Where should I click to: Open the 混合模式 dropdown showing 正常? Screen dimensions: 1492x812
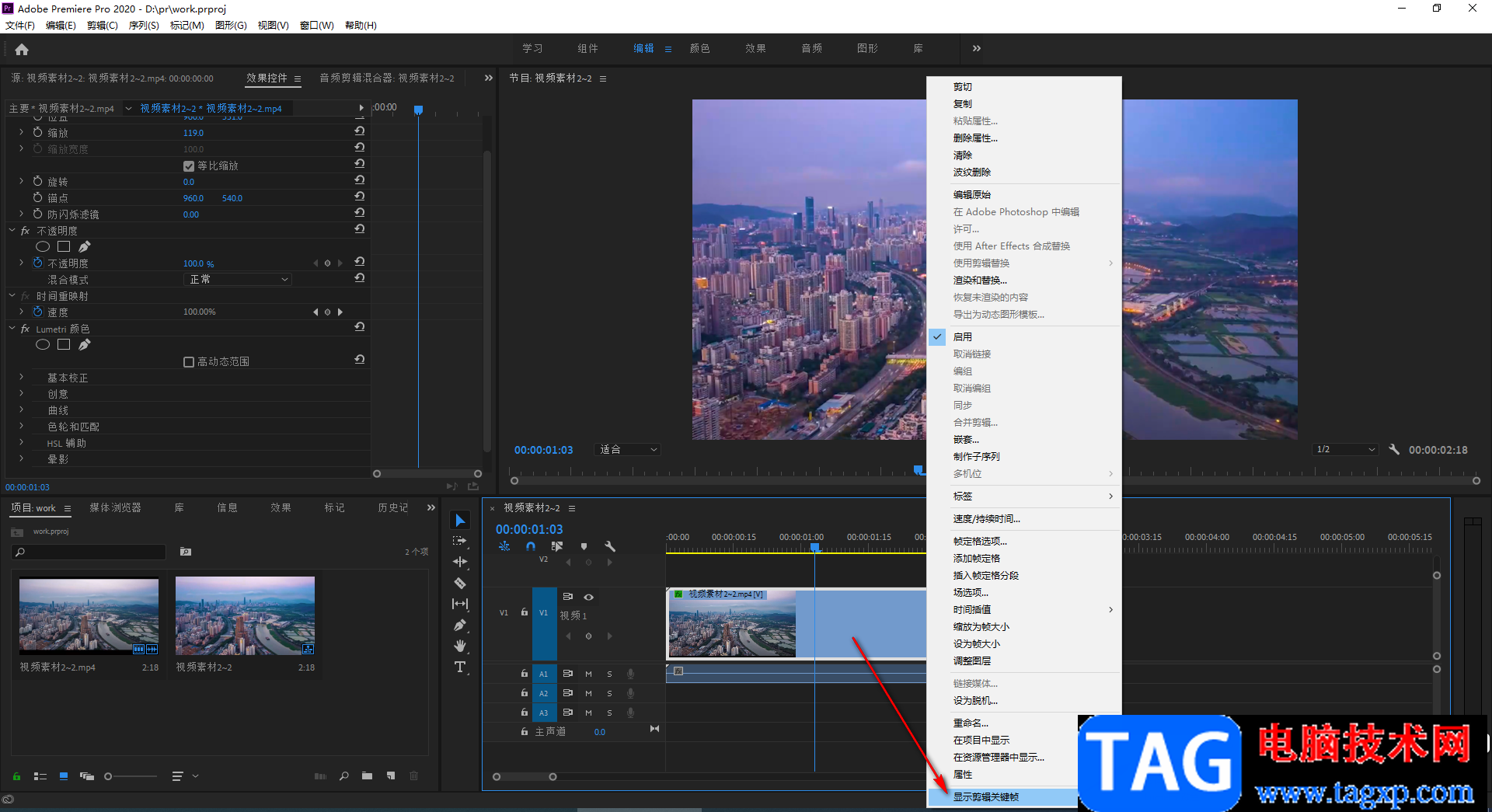click(239, 279)
